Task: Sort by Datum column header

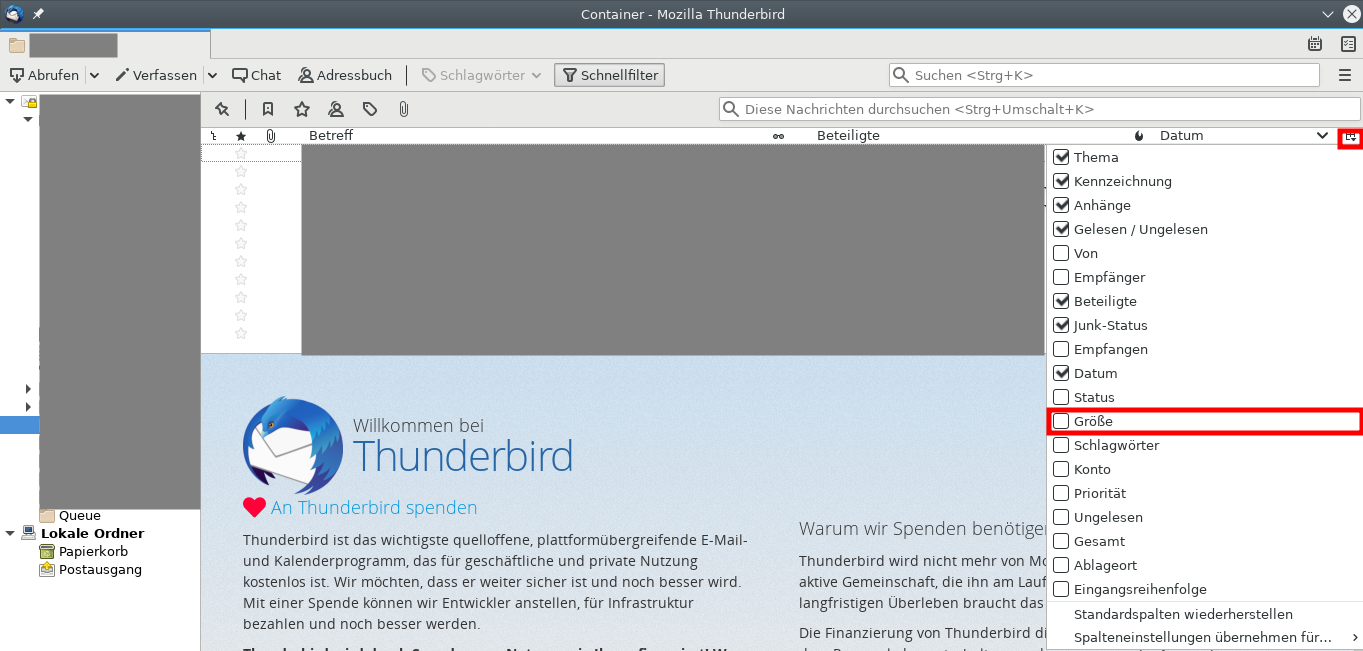Action: pyautogui.click(x=1182, y=136)
